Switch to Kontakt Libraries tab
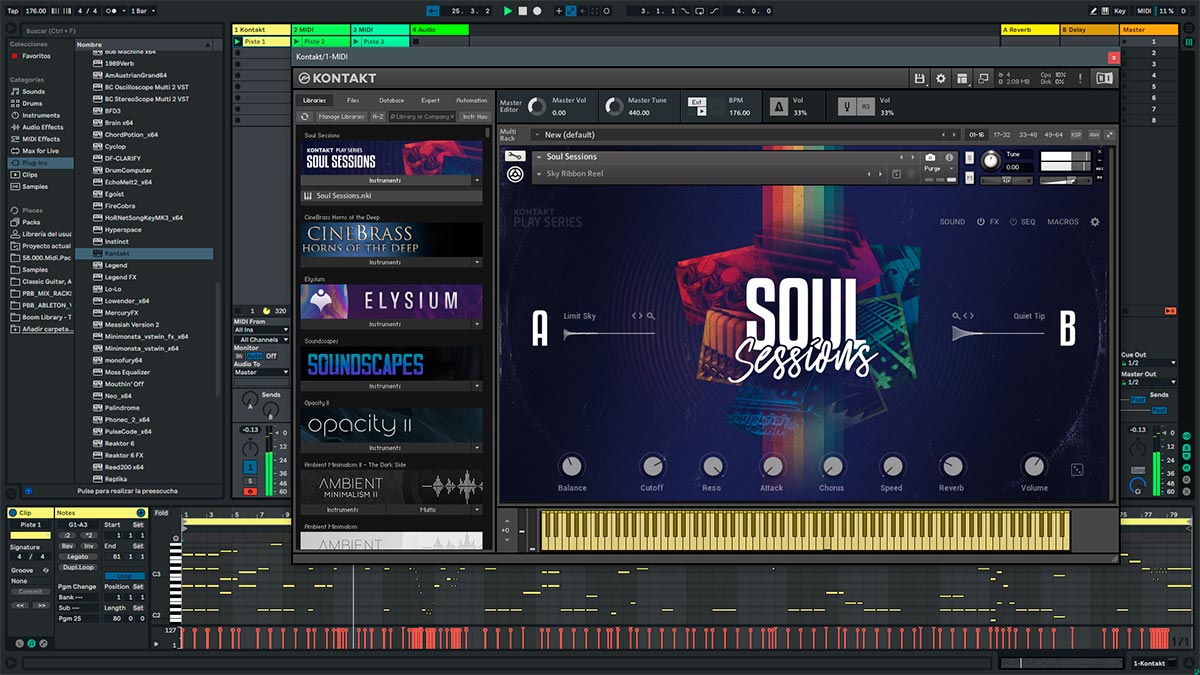1200x675 pixels. click(314, 101)
